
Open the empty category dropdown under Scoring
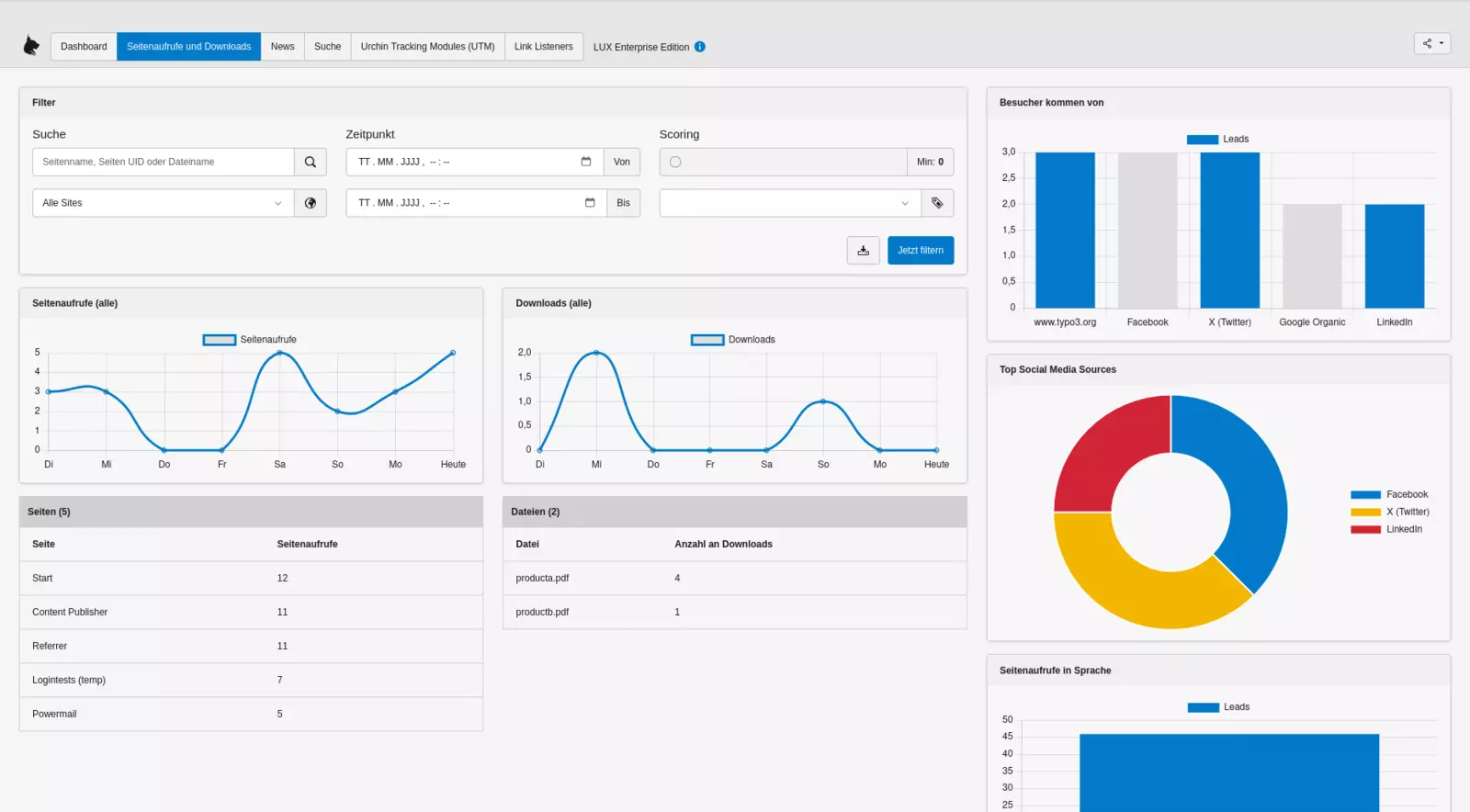click(790, 203)
